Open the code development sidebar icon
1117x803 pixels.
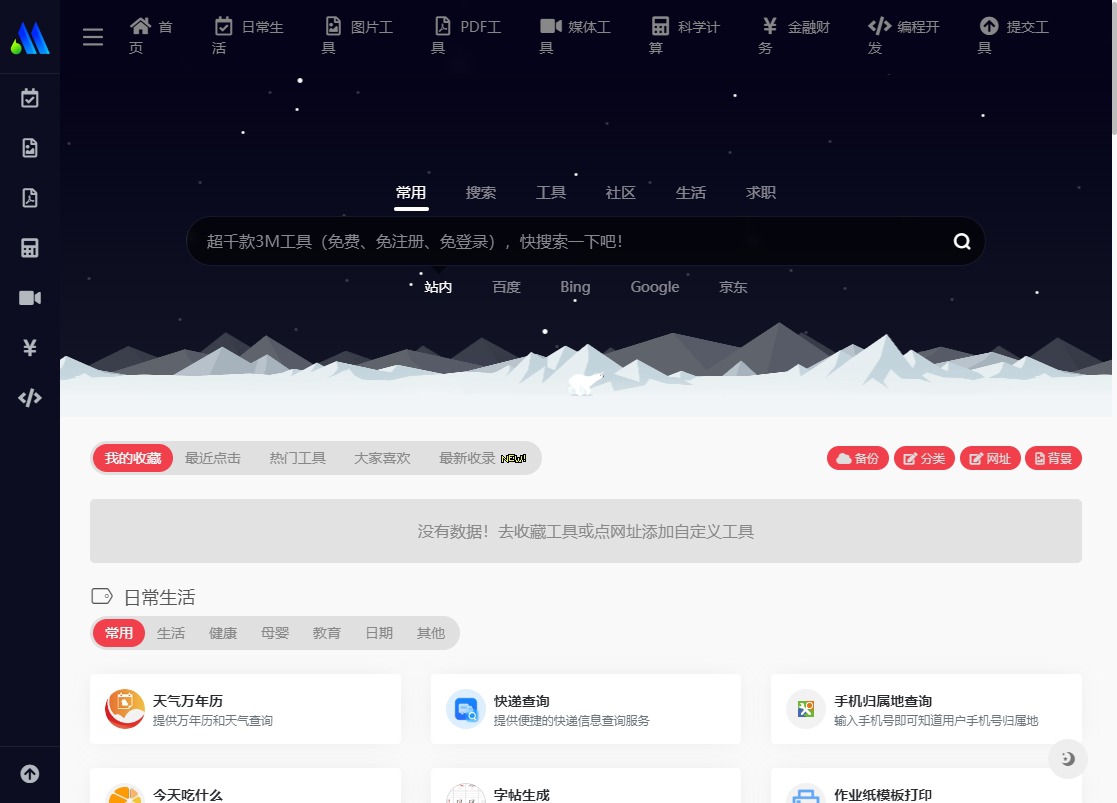[x=30, y=398]
